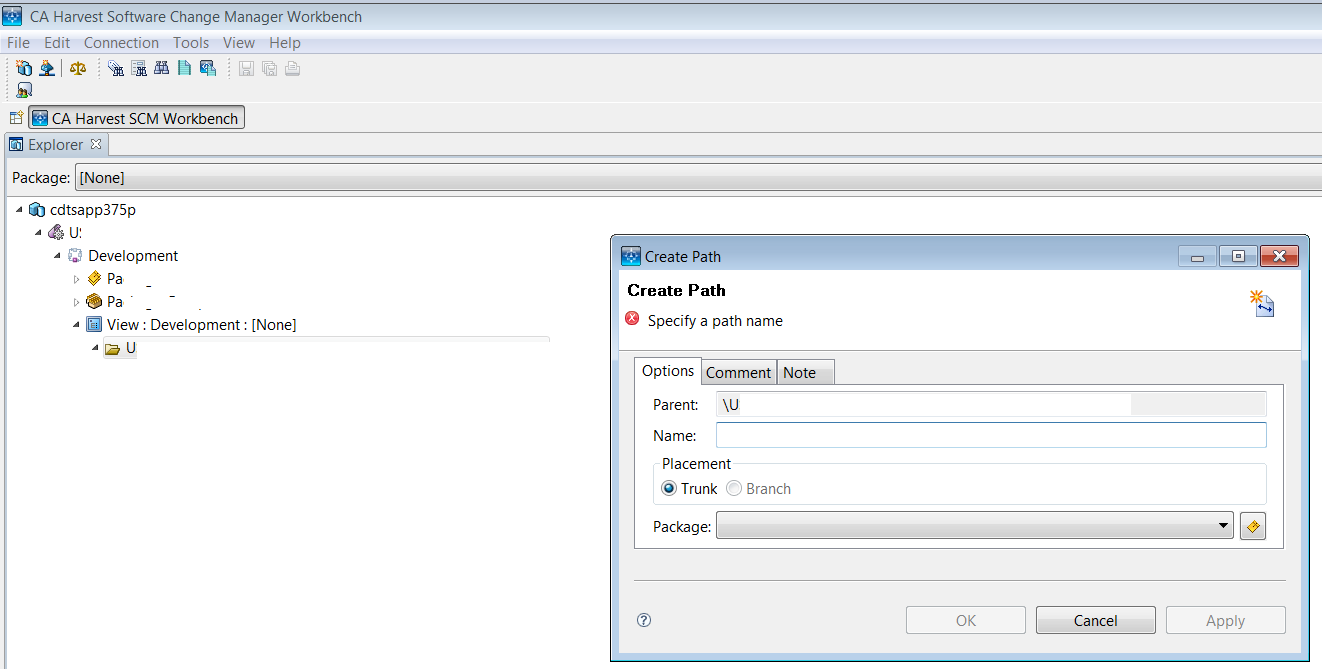Click the yellow package icon beside Package dropdown

1253,525
